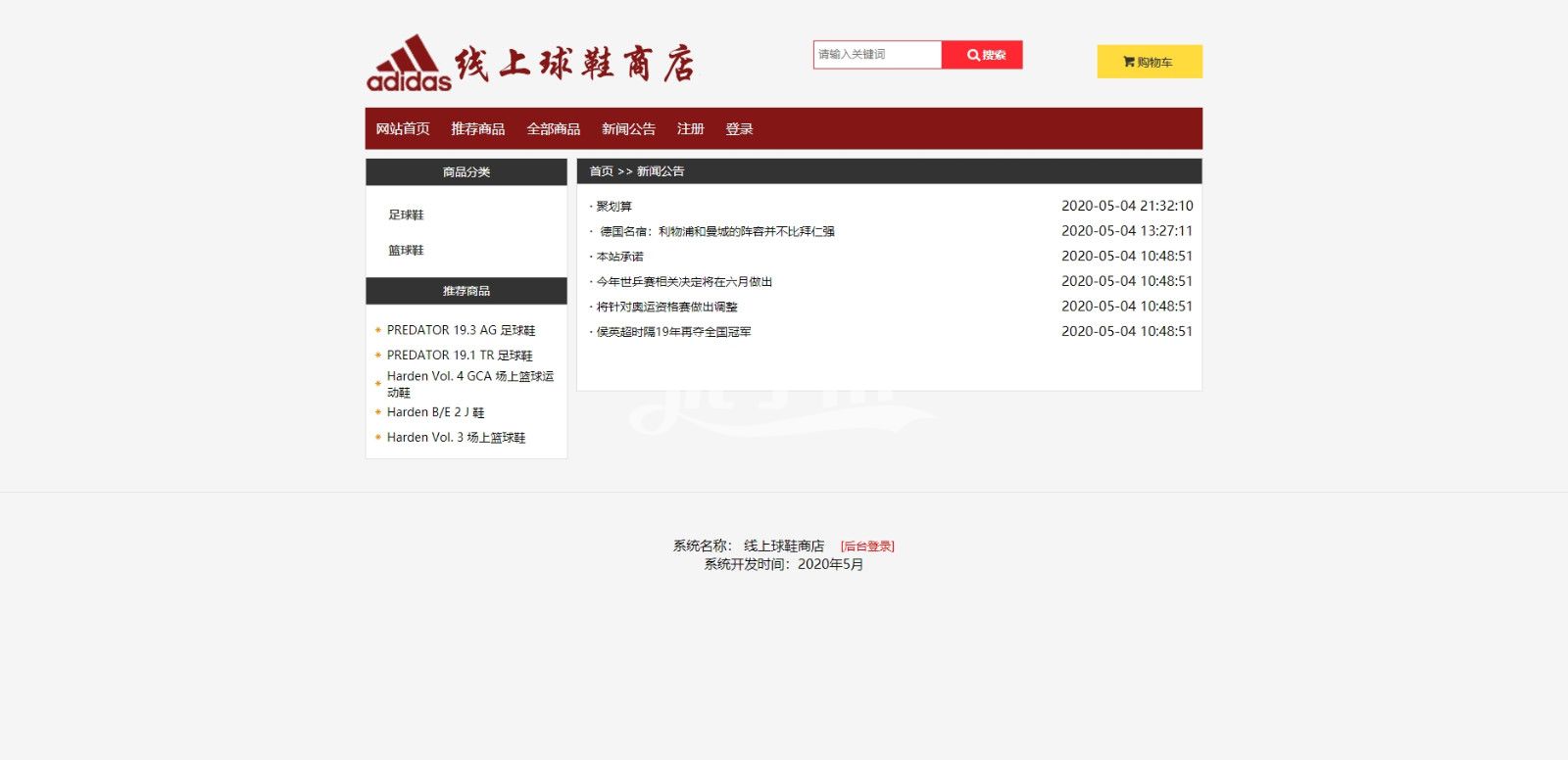Click 登录 in the navigation bar

click(x=739, y=129)
